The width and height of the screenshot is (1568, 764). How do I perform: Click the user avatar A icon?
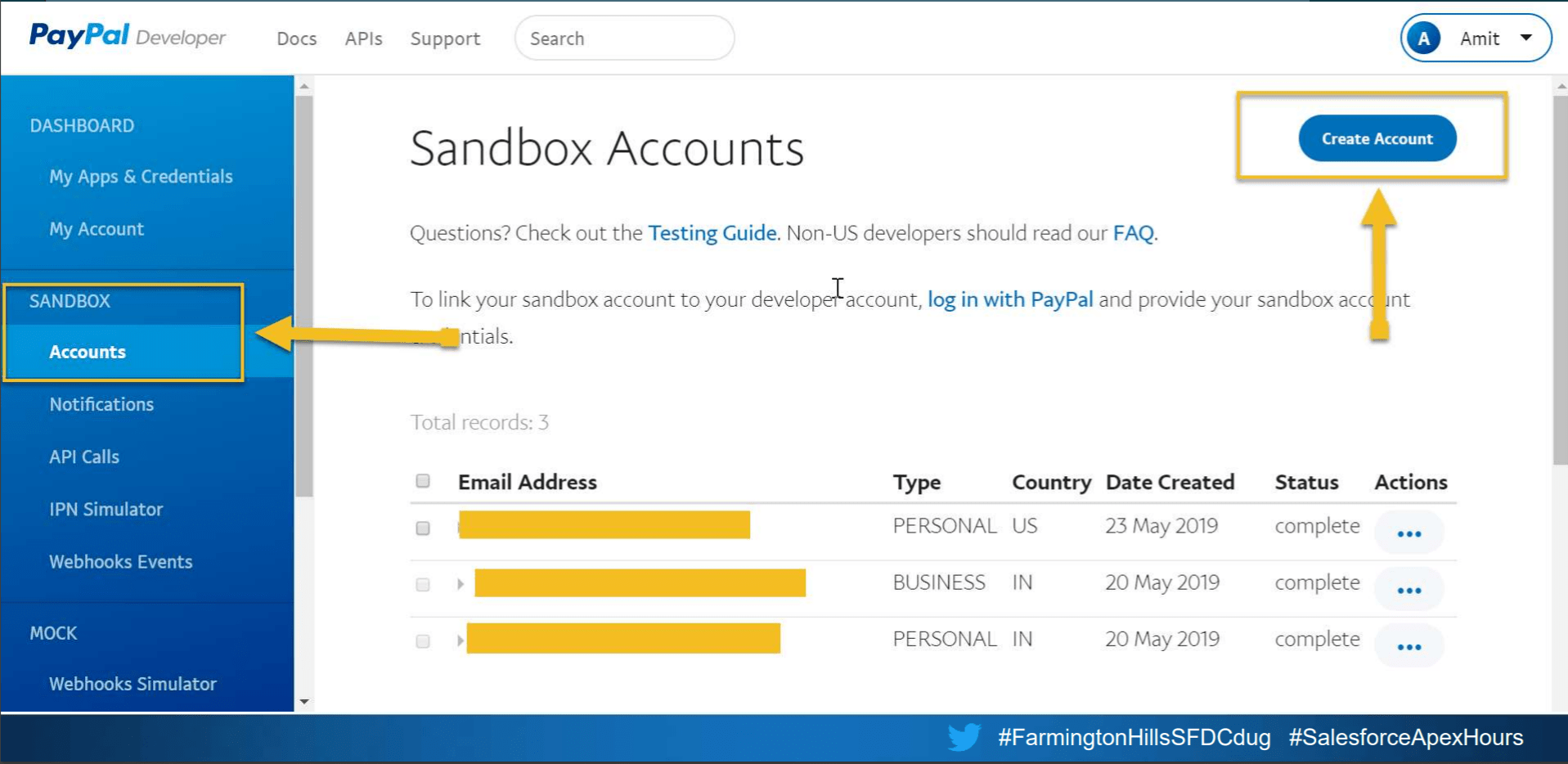pos(1424,38)
